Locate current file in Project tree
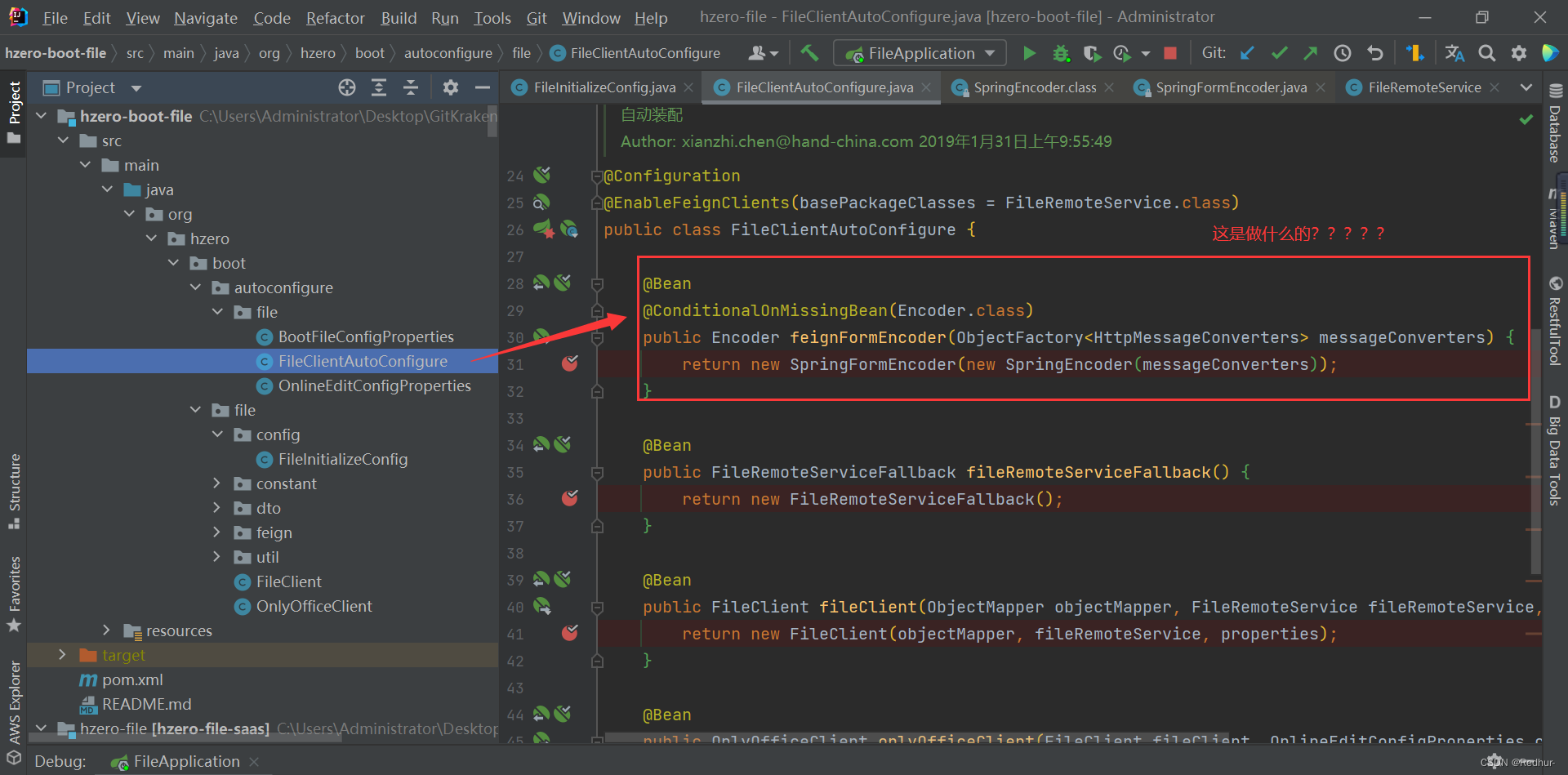Screen dimensions: 1568x775 tap(347, 87)
